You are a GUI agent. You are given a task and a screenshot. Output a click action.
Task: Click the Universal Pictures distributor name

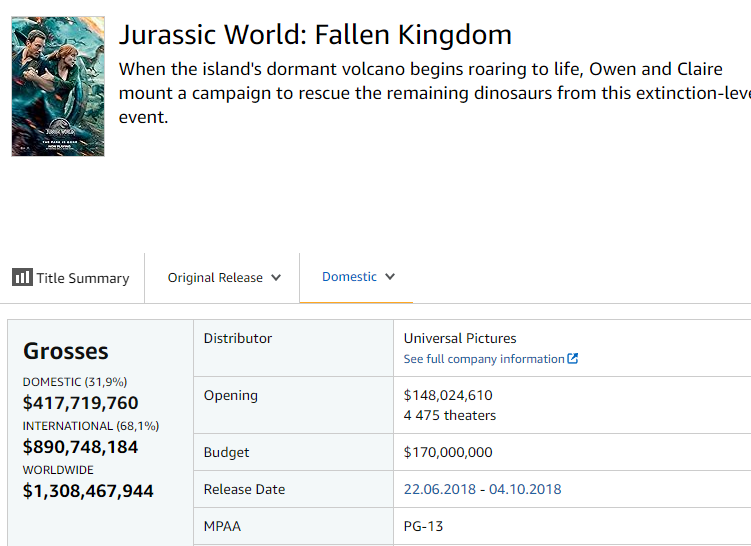click(x=460, y=338)
